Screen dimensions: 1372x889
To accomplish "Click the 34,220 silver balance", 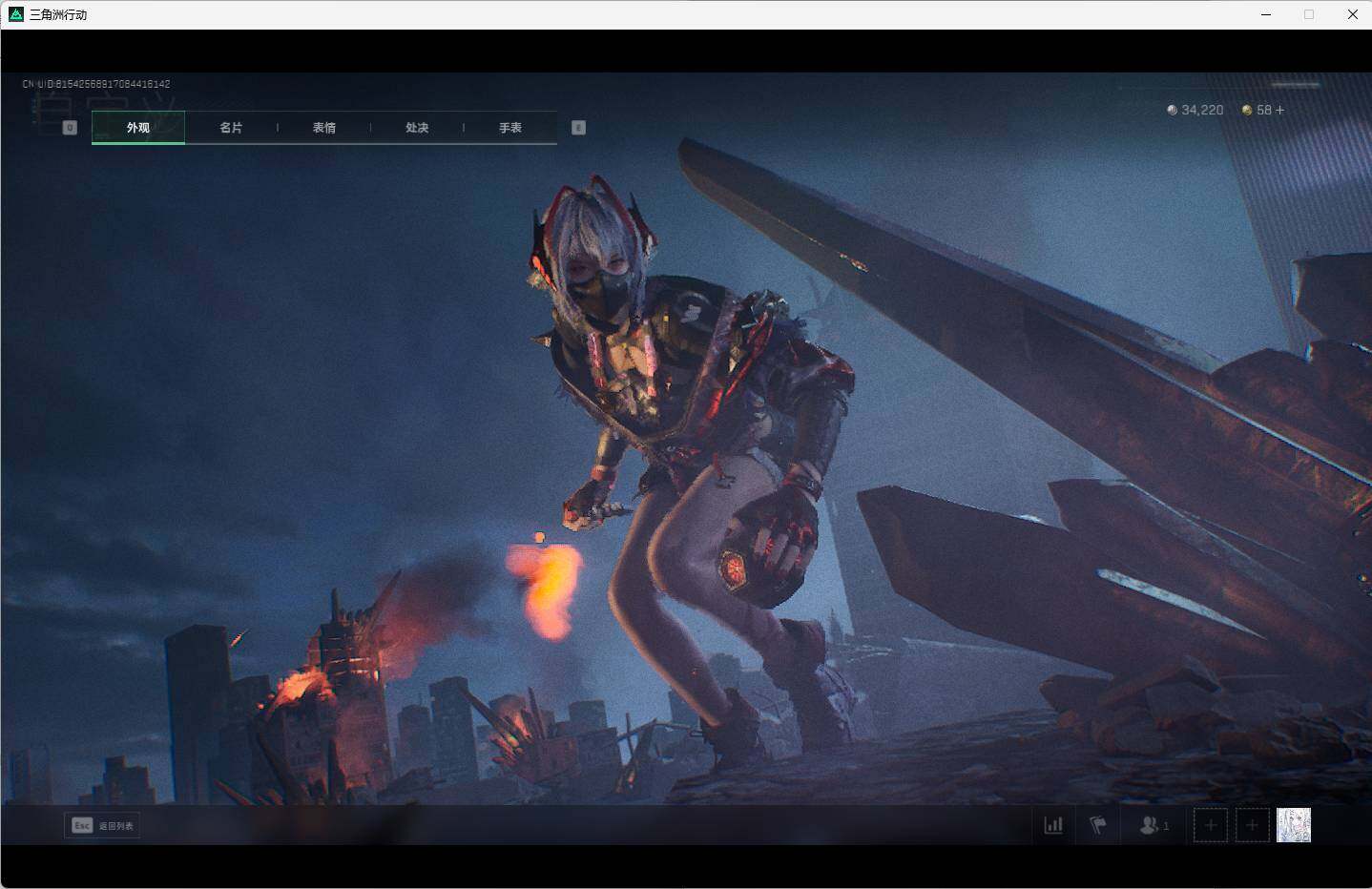I will tap(1202, 110).
